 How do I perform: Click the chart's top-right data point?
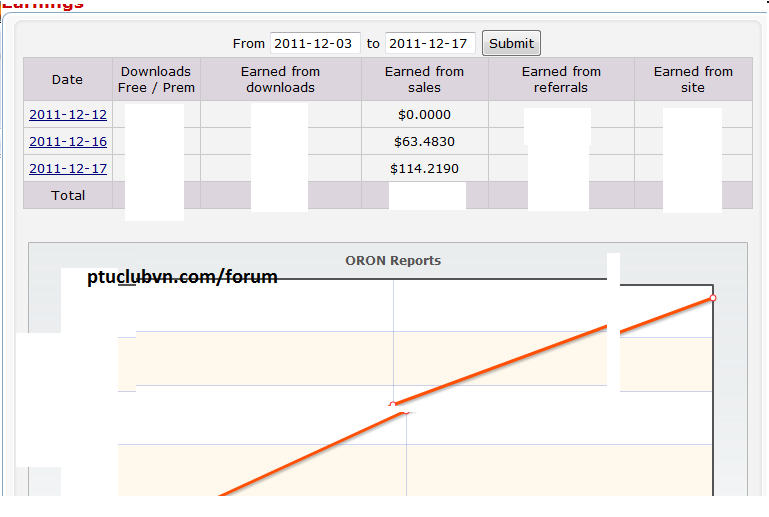pos(713,298)
